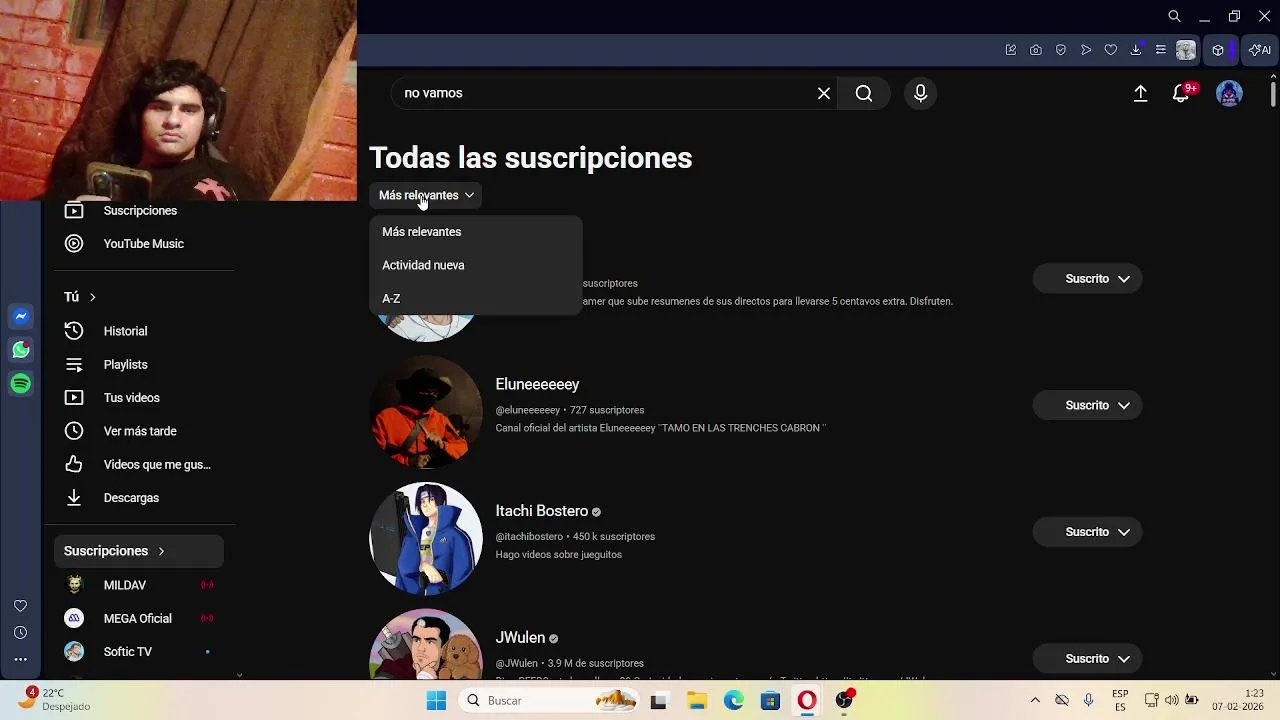Open 'Tus videos' in sidebar
Screen dimensions: 1280x720
pyautogui.click(x=139, y=398)
